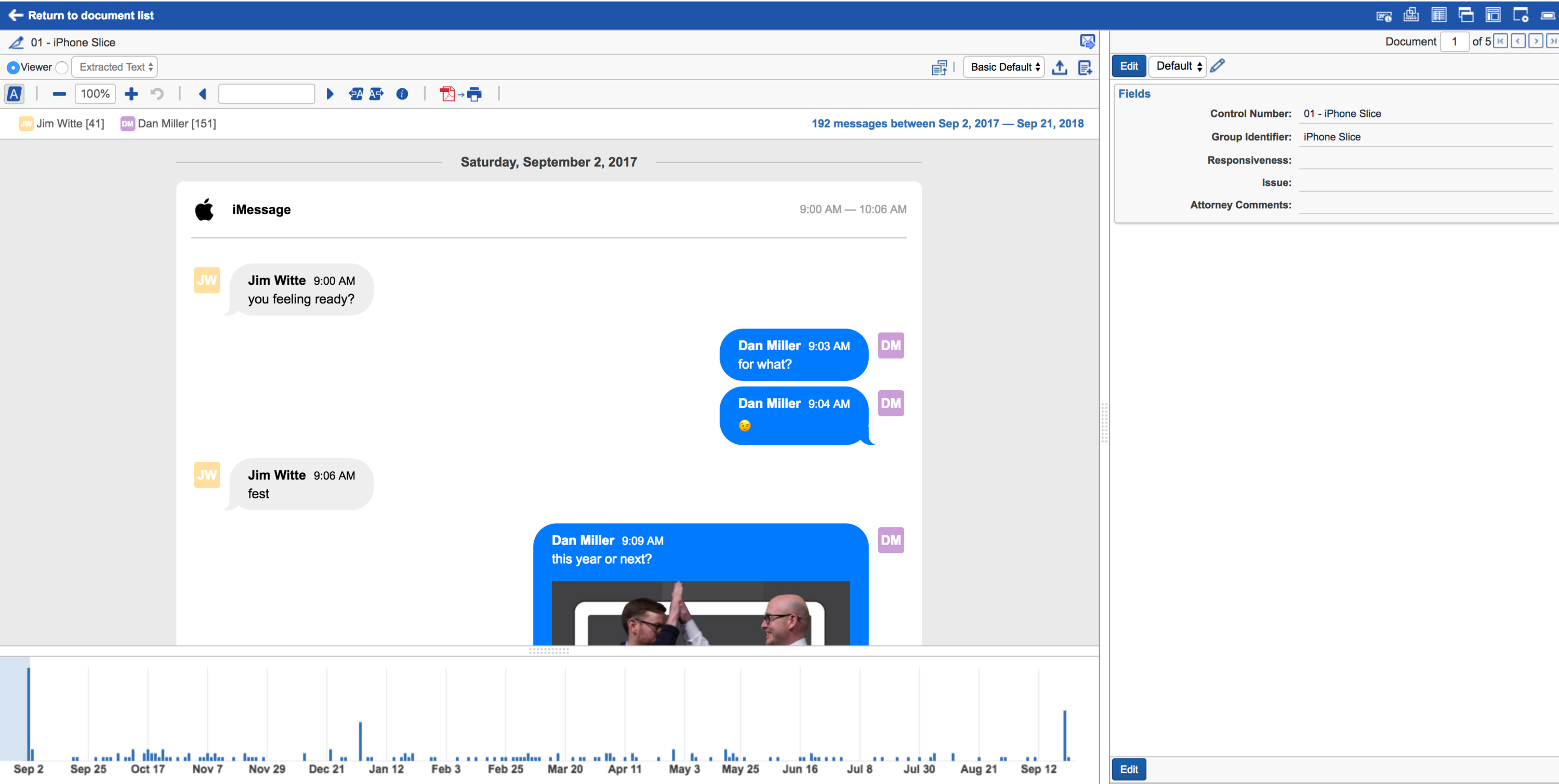Image resolution: width=1559 pixels, height=784 pixels.
Task: Toggle the text highlight 'A' tool
Action: click(14, 94)
